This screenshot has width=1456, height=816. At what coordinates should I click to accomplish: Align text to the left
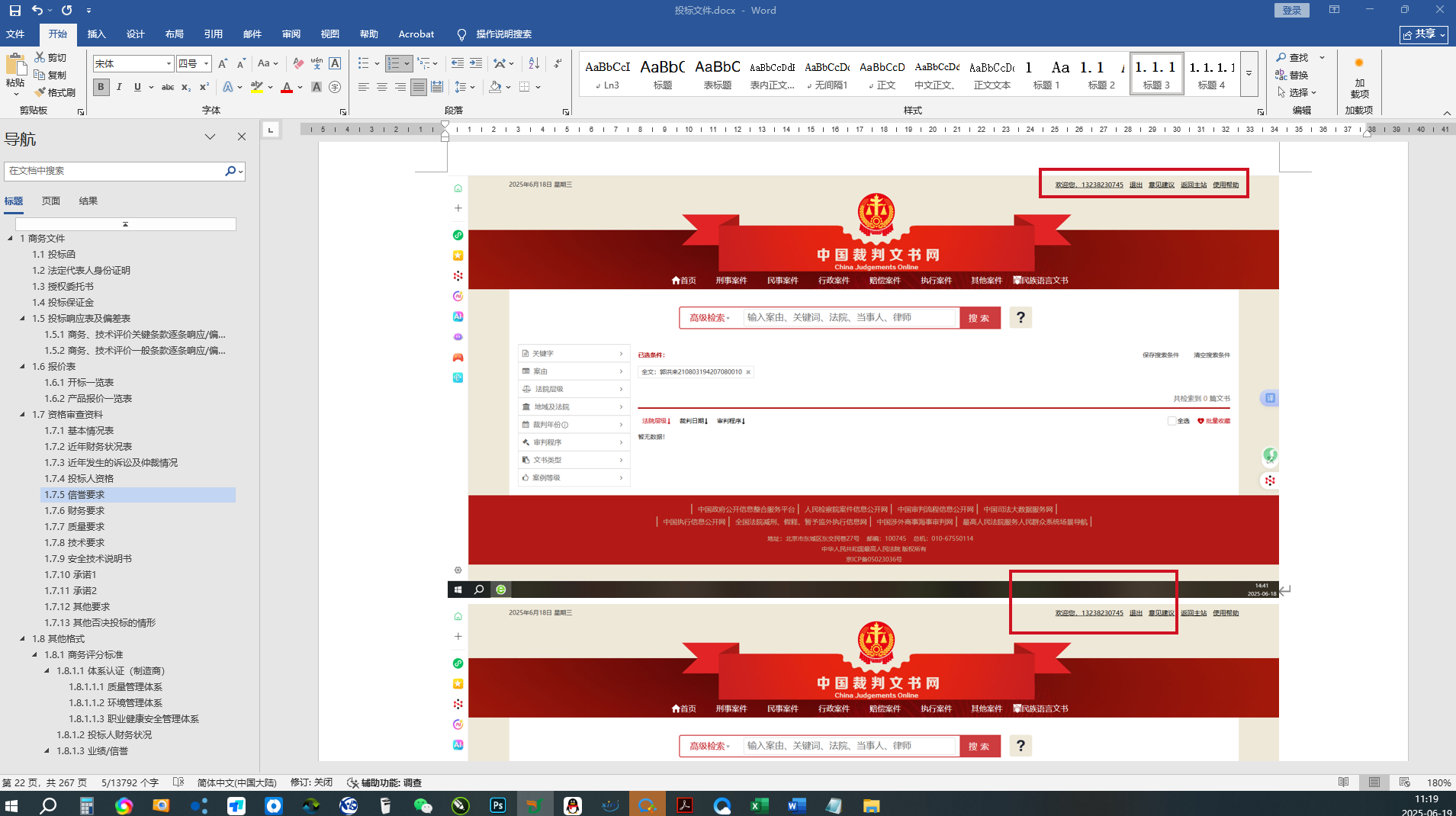pyautogui.click(x=364, y=88)
